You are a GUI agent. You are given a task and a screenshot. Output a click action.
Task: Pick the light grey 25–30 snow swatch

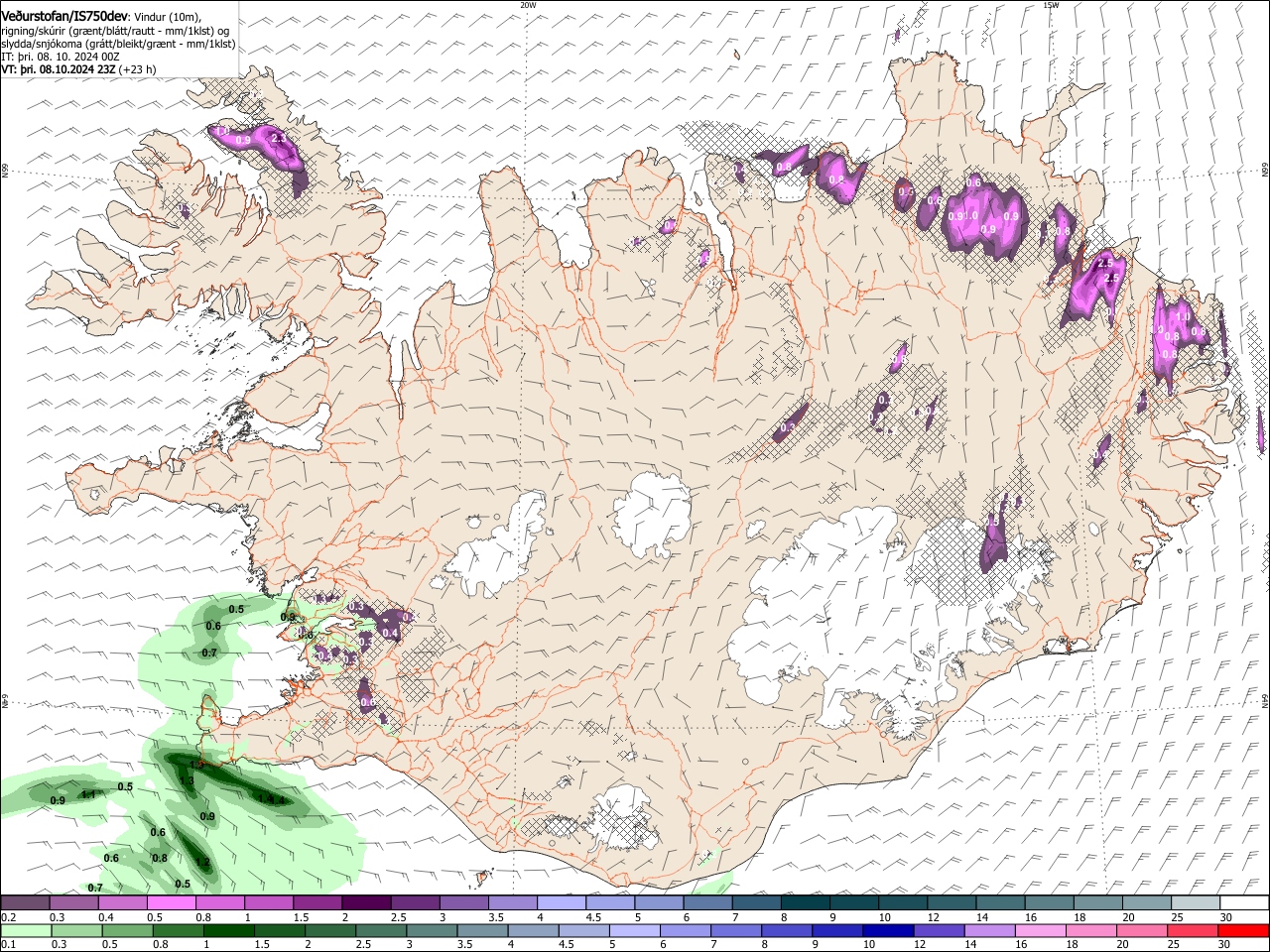[x=1196, y=903]
